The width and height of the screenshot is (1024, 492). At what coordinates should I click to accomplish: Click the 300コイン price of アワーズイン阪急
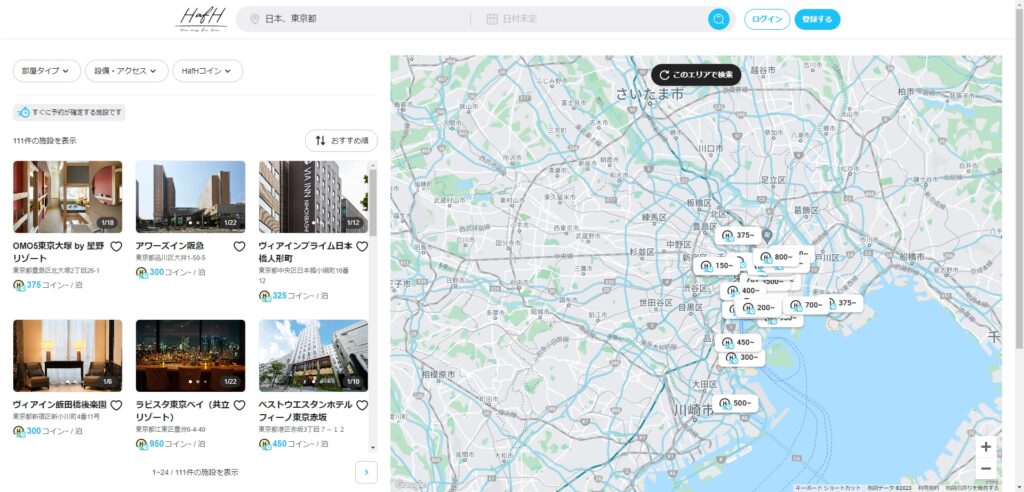[x=170, y=272]
